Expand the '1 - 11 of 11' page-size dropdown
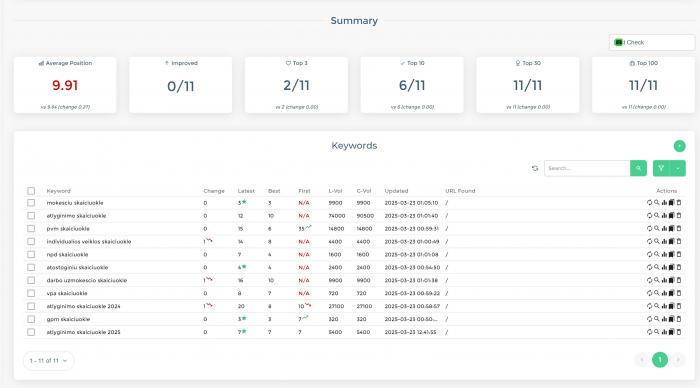 click(x=48, y=361)
